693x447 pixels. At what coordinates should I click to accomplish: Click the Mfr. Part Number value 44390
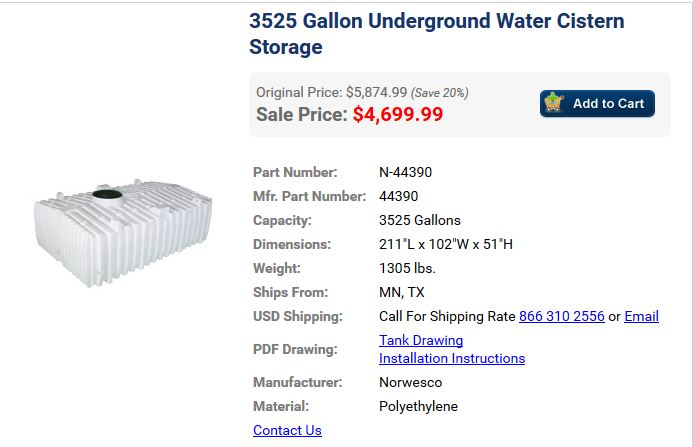tap(399, 196)
